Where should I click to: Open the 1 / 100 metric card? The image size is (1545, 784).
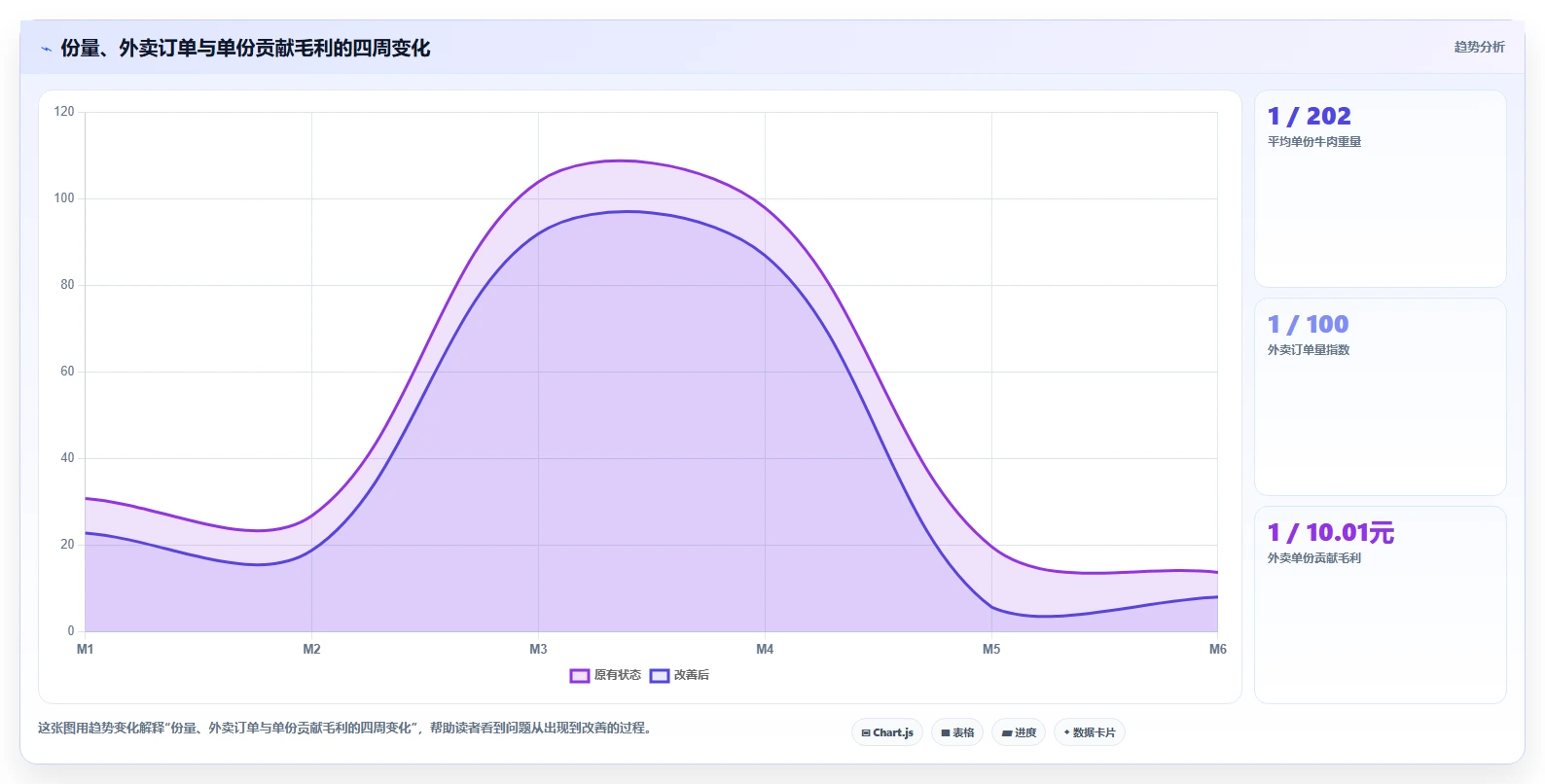click(1380, 397)
